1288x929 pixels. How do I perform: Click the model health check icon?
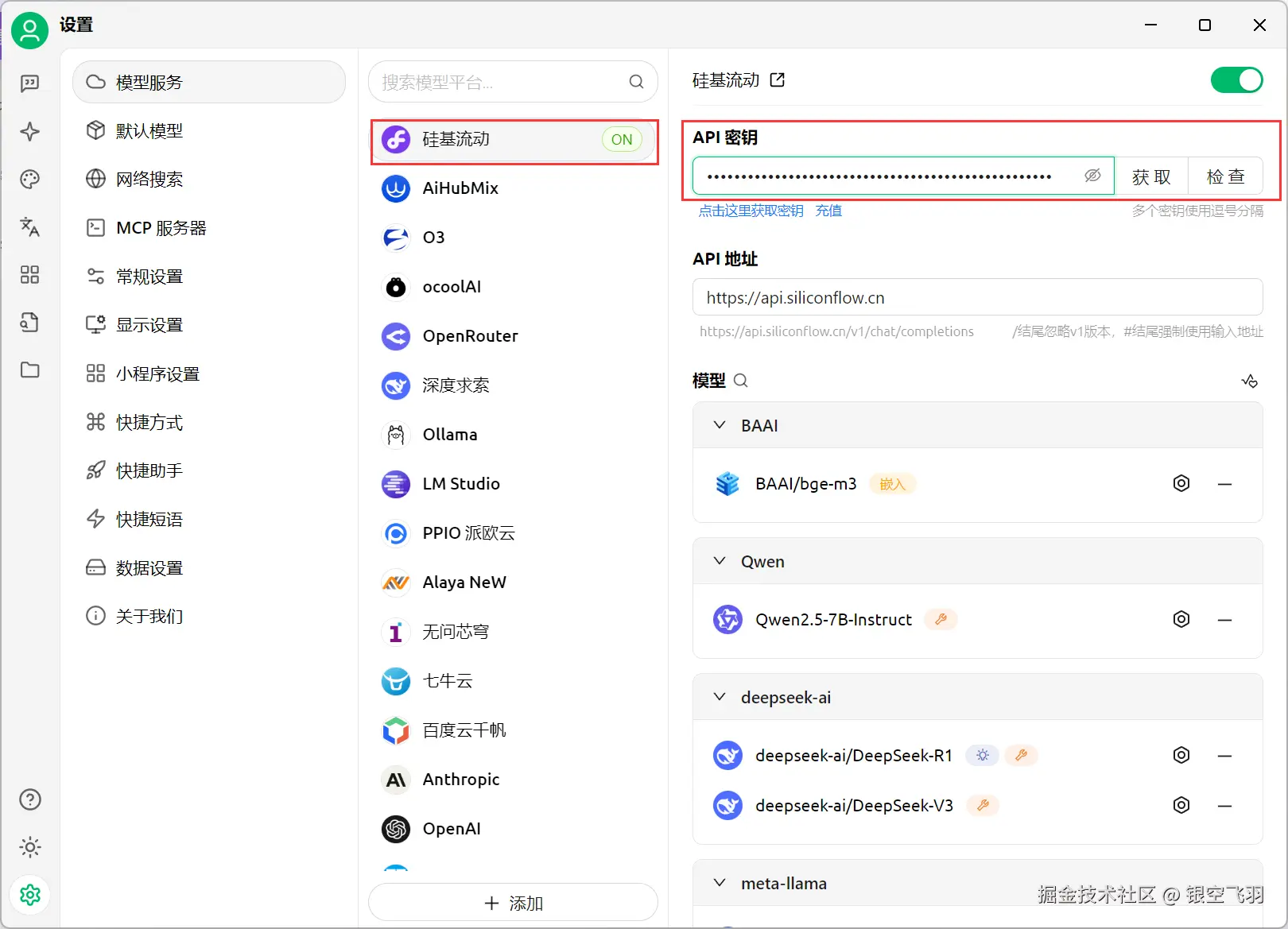click(x=1250, y=381)
